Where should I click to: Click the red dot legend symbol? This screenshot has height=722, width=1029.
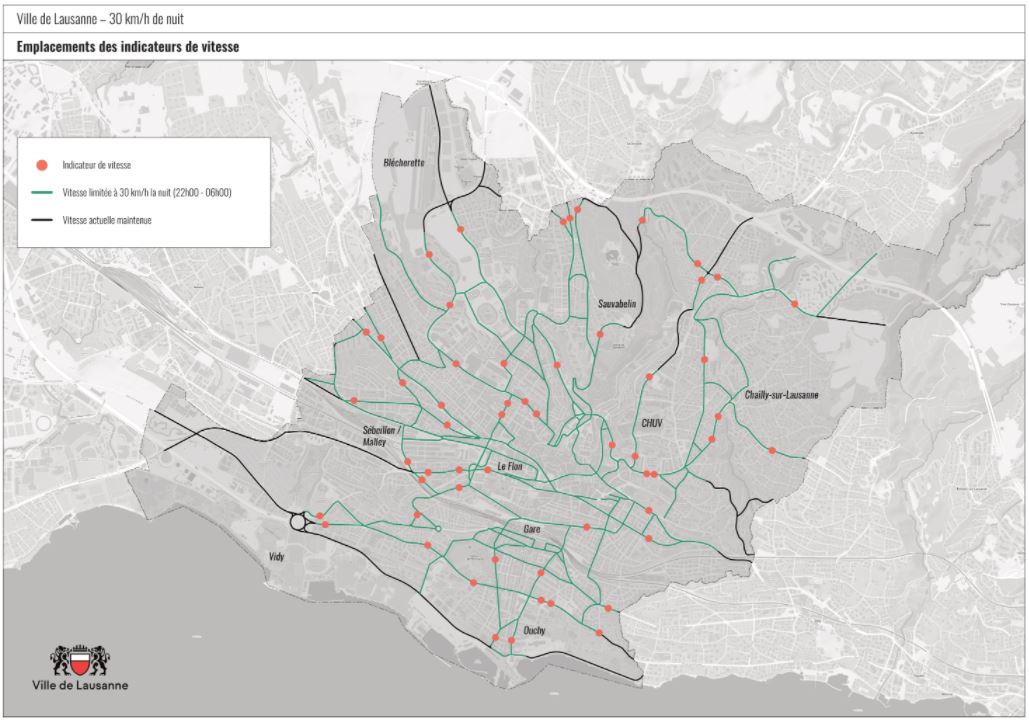point(41,165)
